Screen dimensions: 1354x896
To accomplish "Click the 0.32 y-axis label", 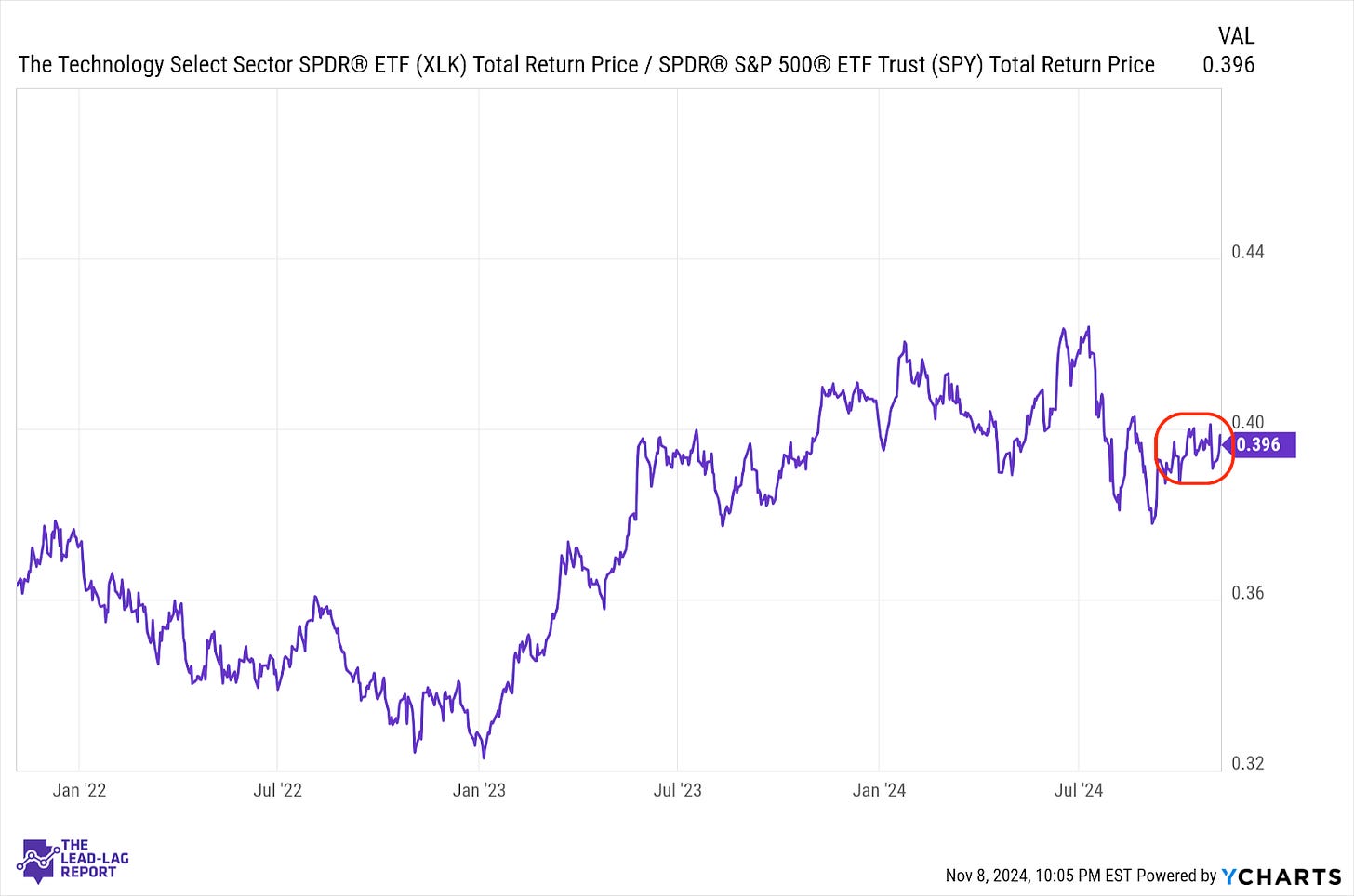I will [x=1247, y=763].
